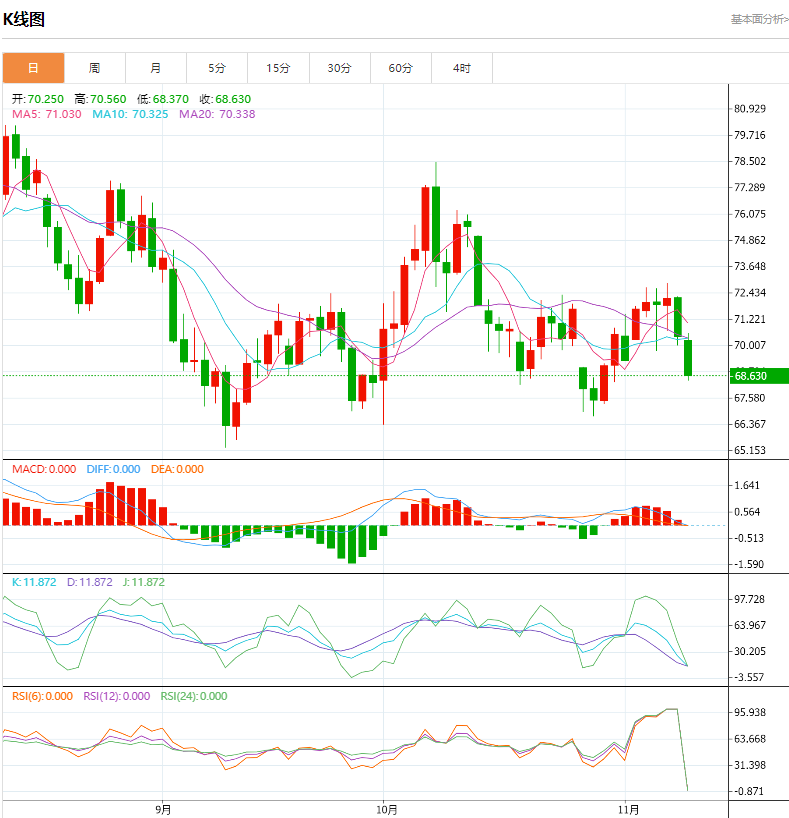This screenshot has width=789, height=818.
Task: Open the 30分 interval tab
Action: coord(340,68)
